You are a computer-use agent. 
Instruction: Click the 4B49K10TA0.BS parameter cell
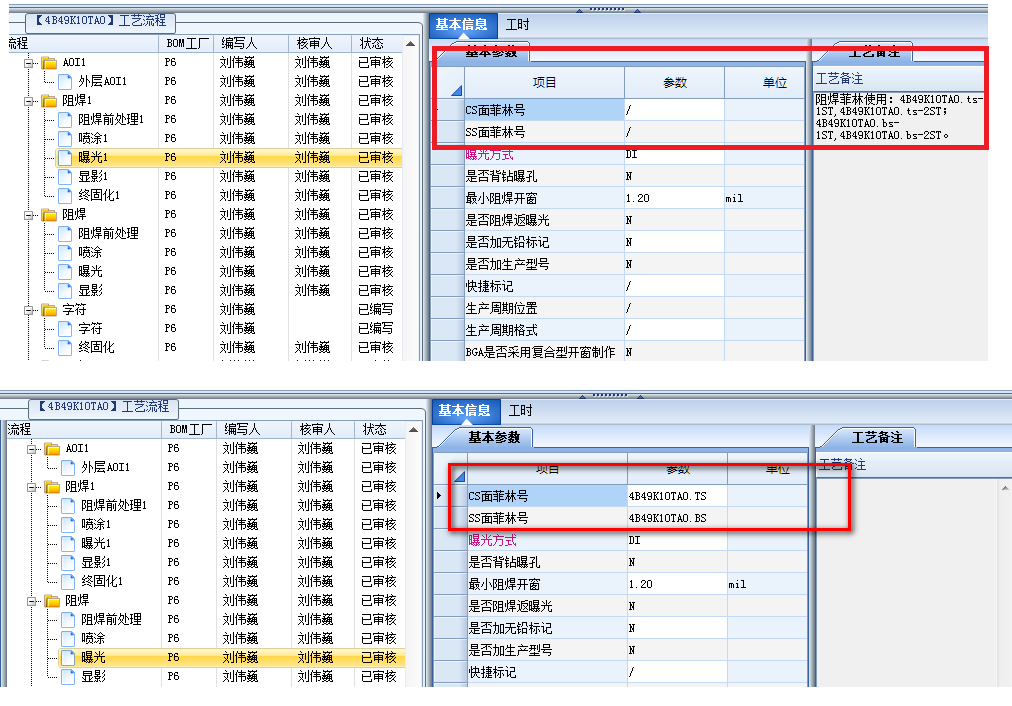677,518
